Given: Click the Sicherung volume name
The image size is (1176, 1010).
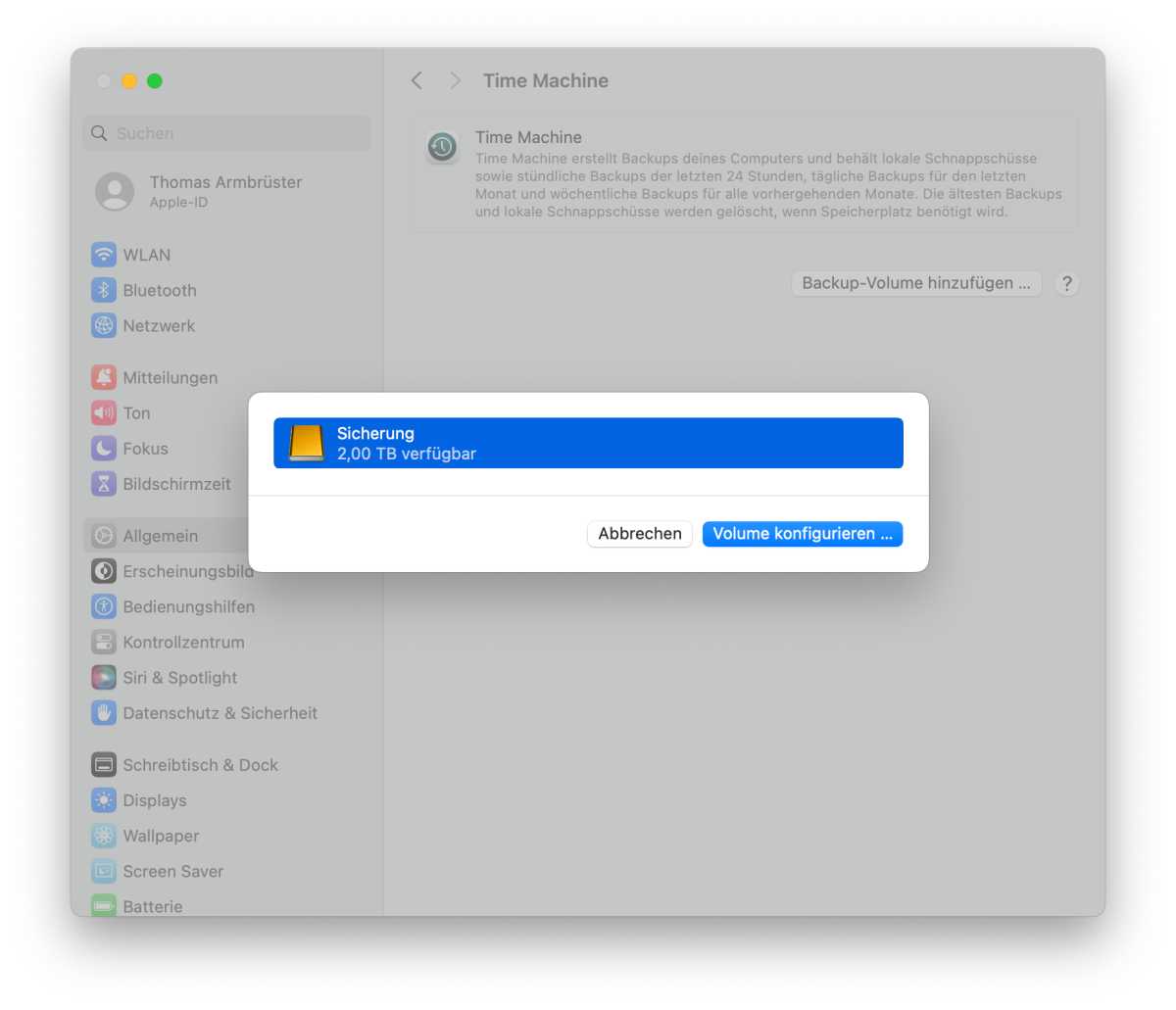Looking at the screenshot, I should (x=375, y=433).
